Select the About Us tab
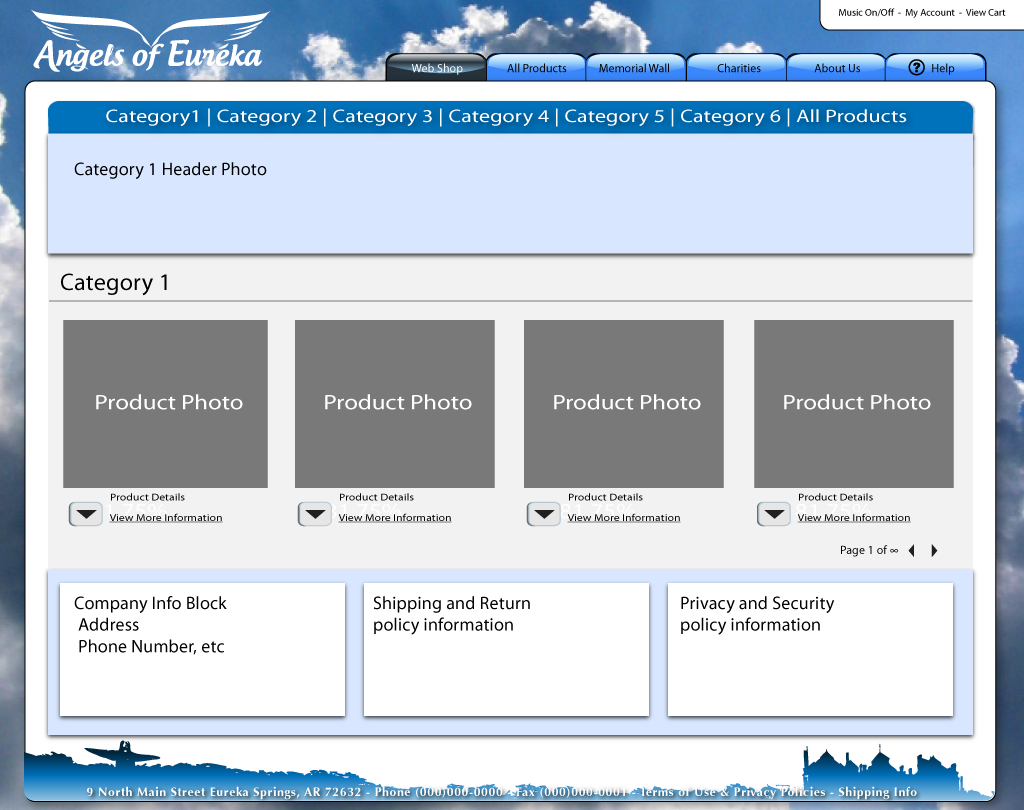The image size is (1024, 810). [x=836, y=67]
